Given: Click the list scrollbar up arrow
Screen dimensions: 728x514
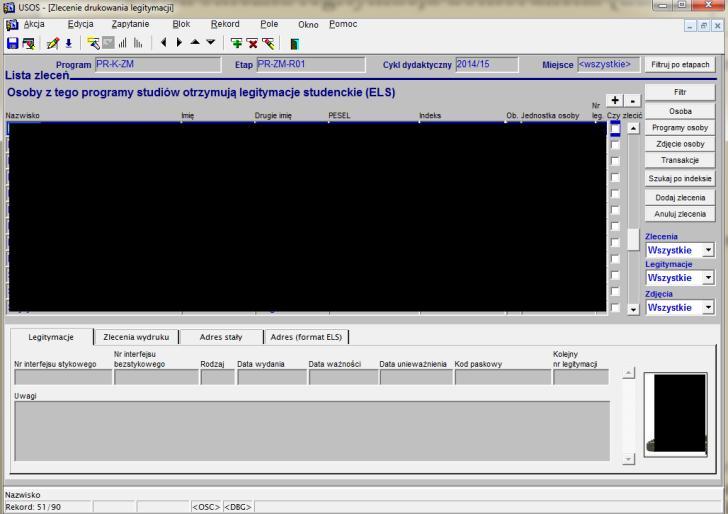Looking at the screenshot, I should (x=633, y=129).
